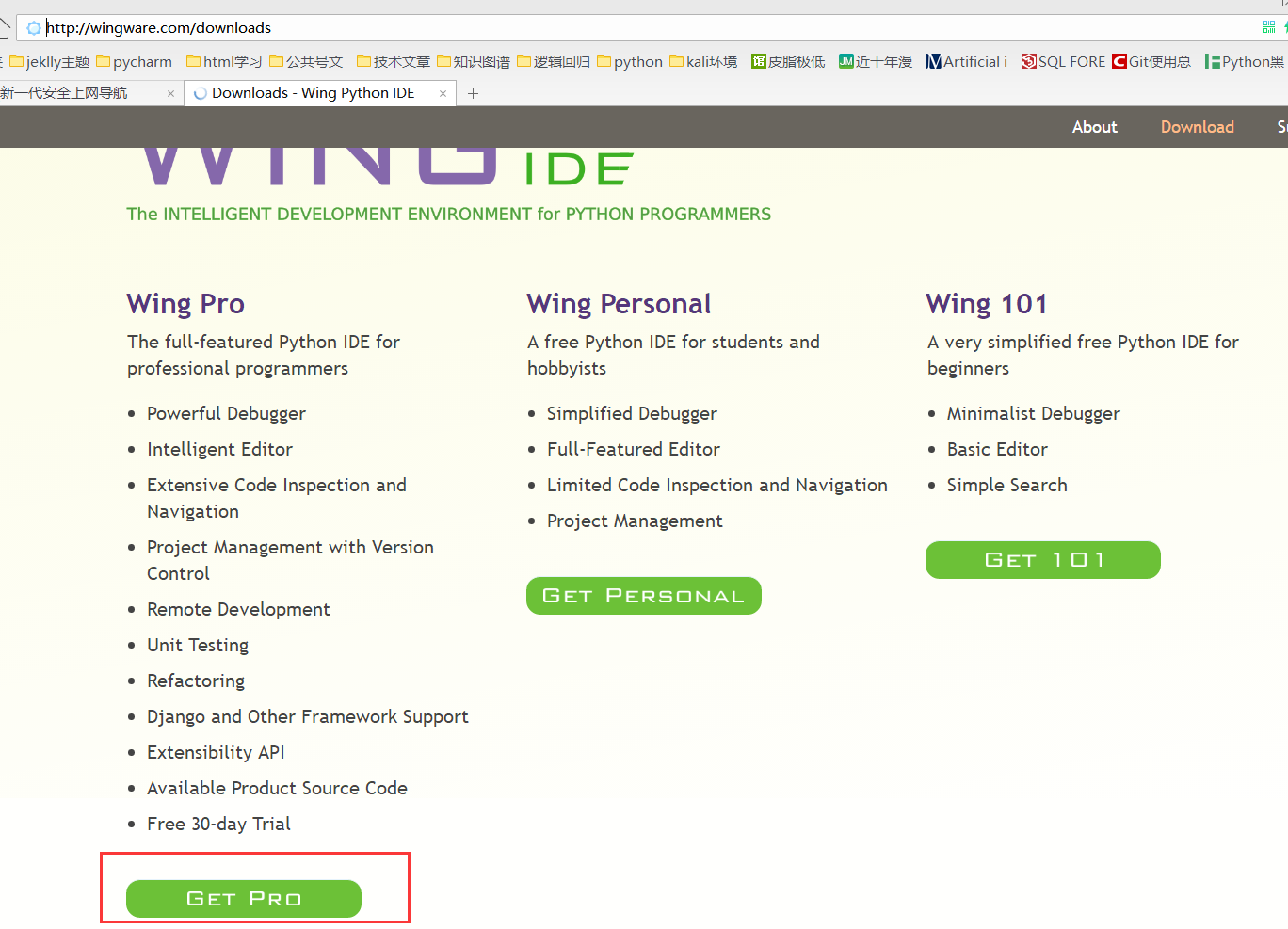1288x929 pixels.
Task: Click the intelligent development environment tagline
Action: click(449, 214)
